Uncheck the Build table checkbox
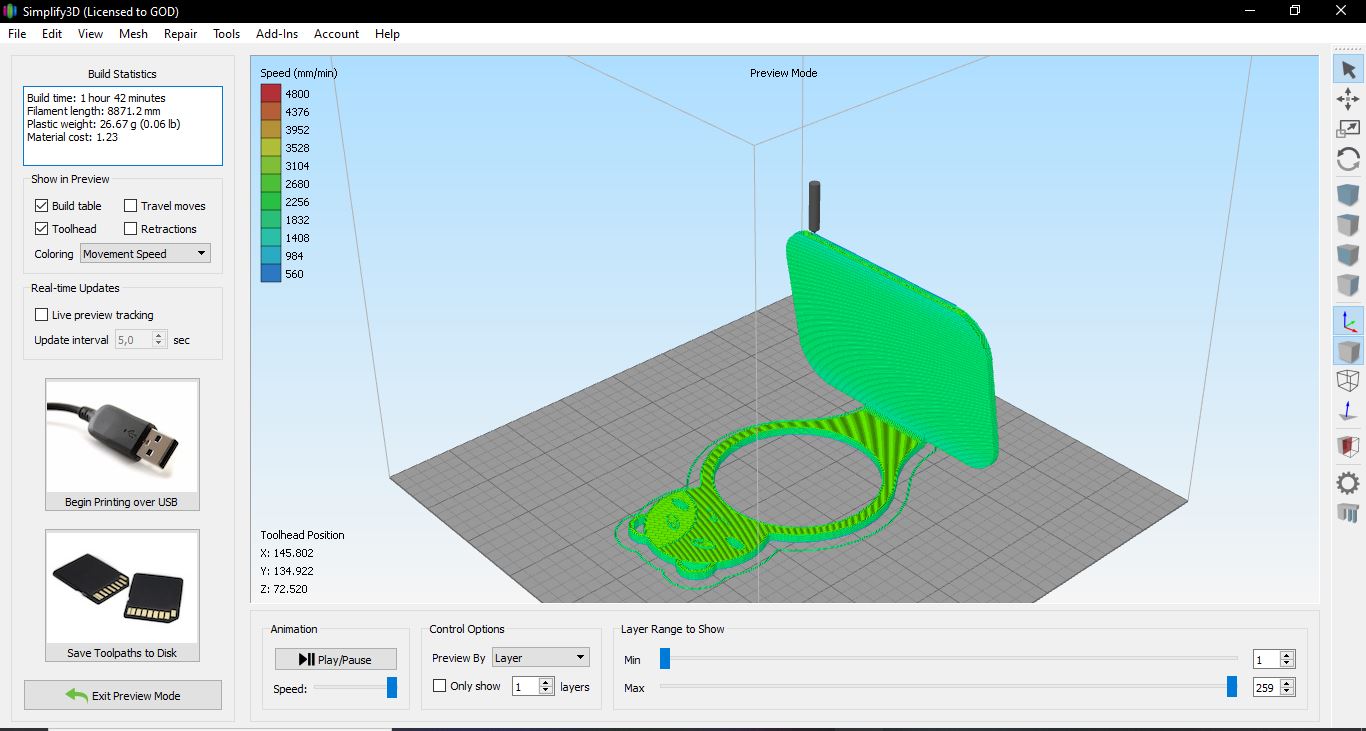 [x=41, y=205]
